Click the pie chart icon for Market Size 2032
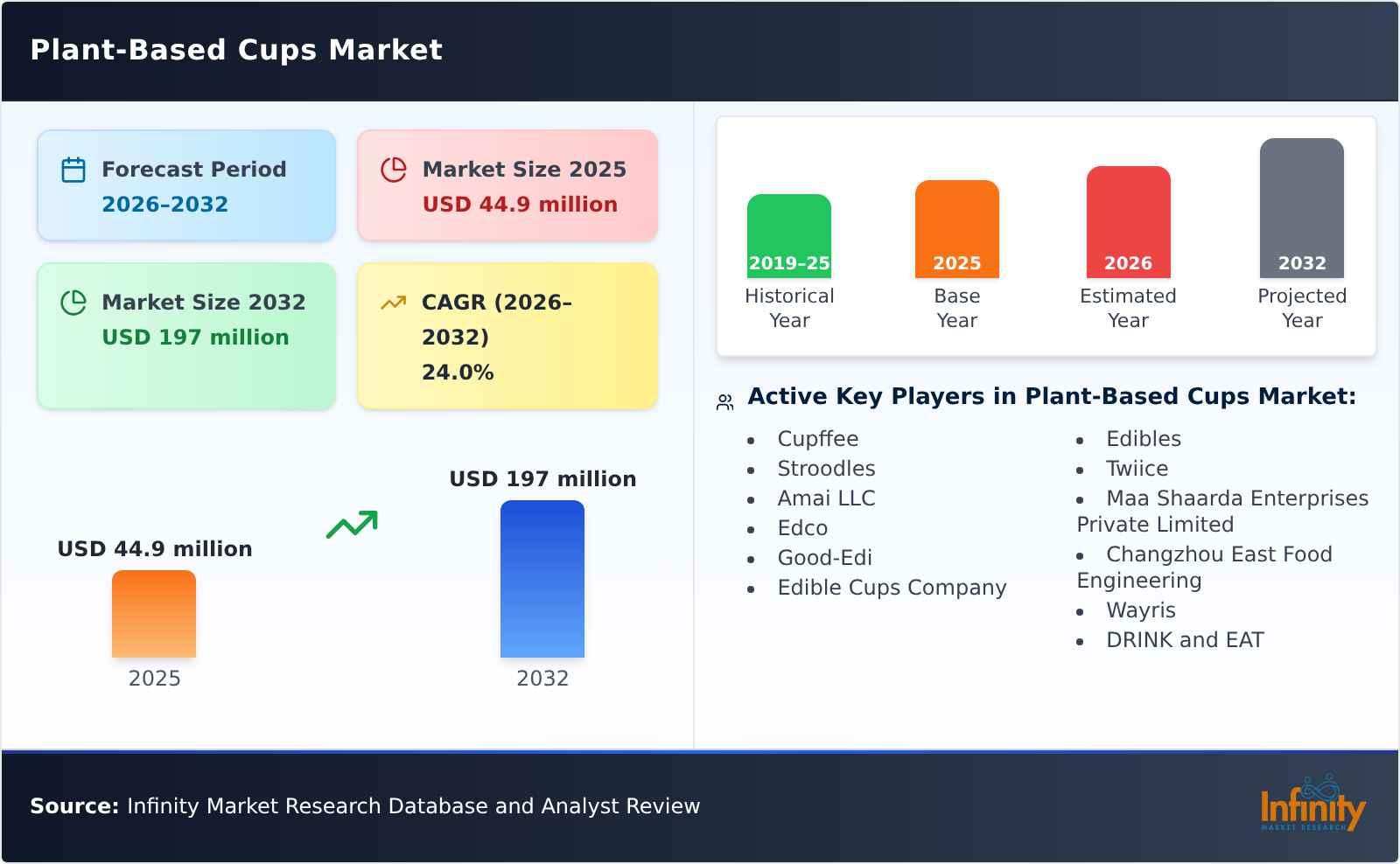Image resolution: width=1400 pixels, height=864 pixels. pos(73,302)
